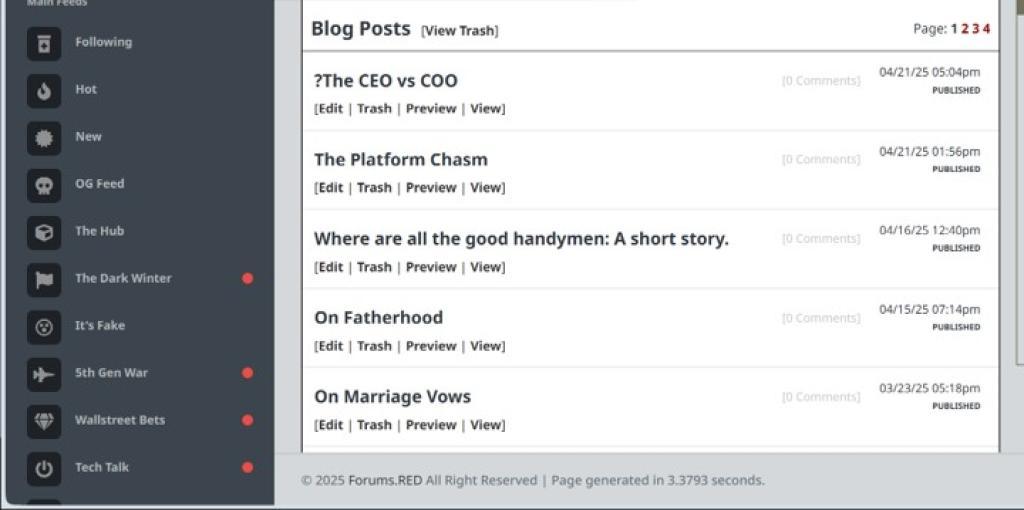Trash the "On Fatherhood" post
The height and width of the screenshot is (510, 1024).
coord(374,346)
